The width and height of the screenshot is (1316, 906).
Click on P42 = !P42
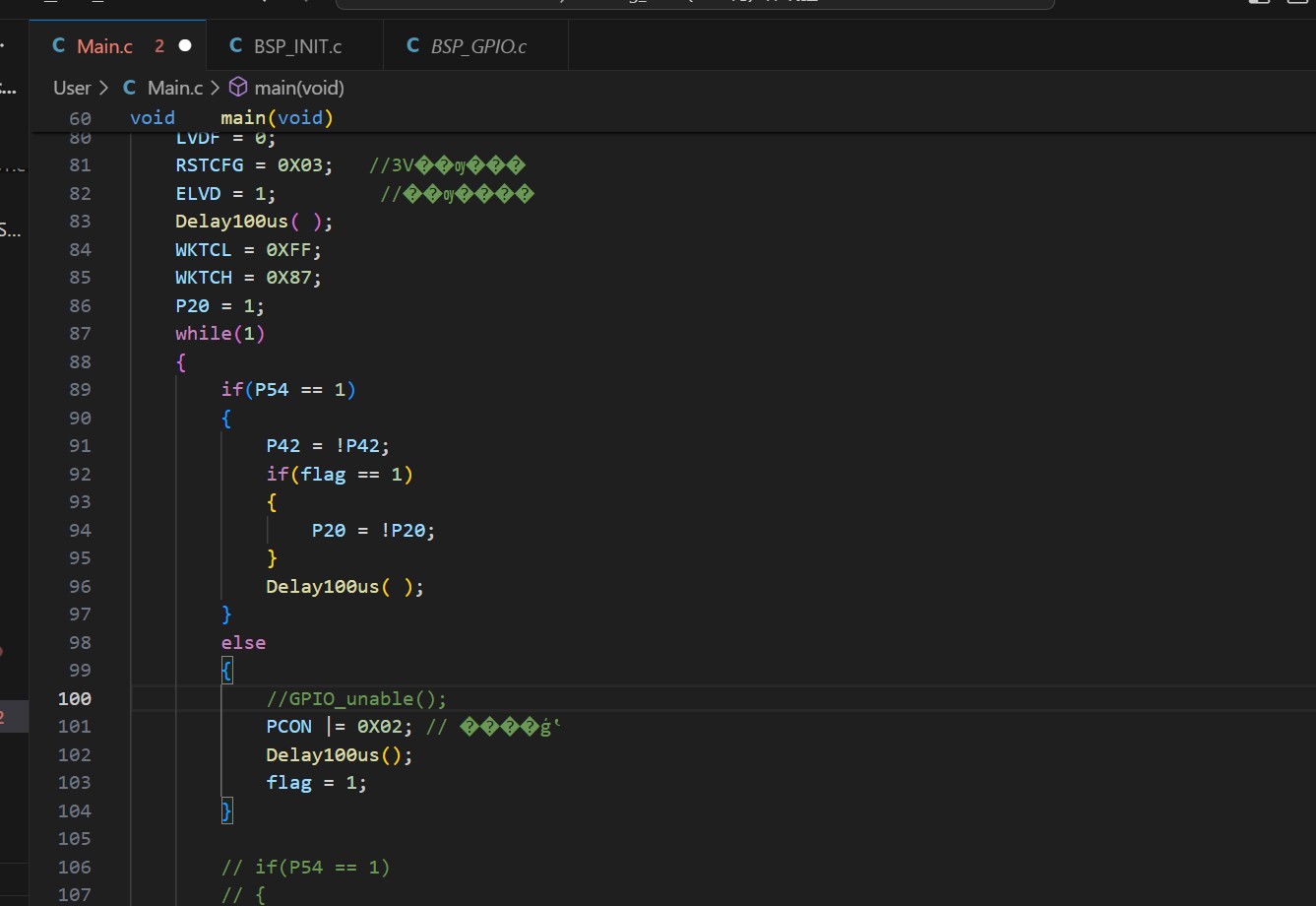pyautogui.click(x=328, y=445)
